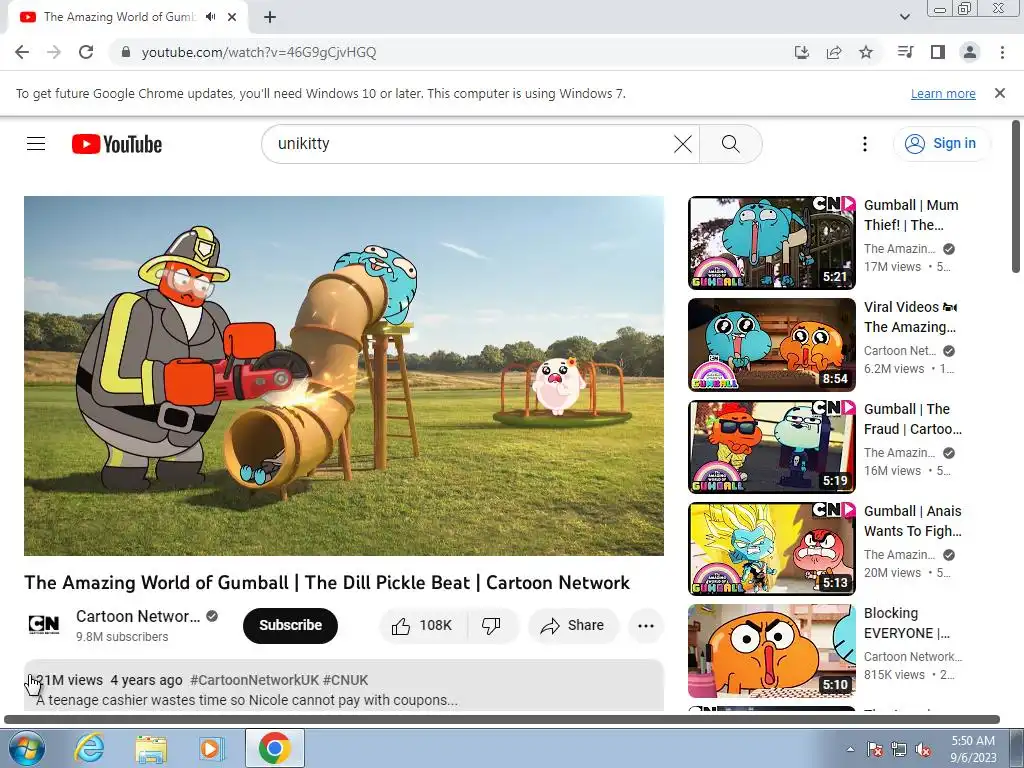Open the Cartoon Network channel avatar
Image resolution: width=1024 pixels, height=768 pixels.
pos(44,625)
